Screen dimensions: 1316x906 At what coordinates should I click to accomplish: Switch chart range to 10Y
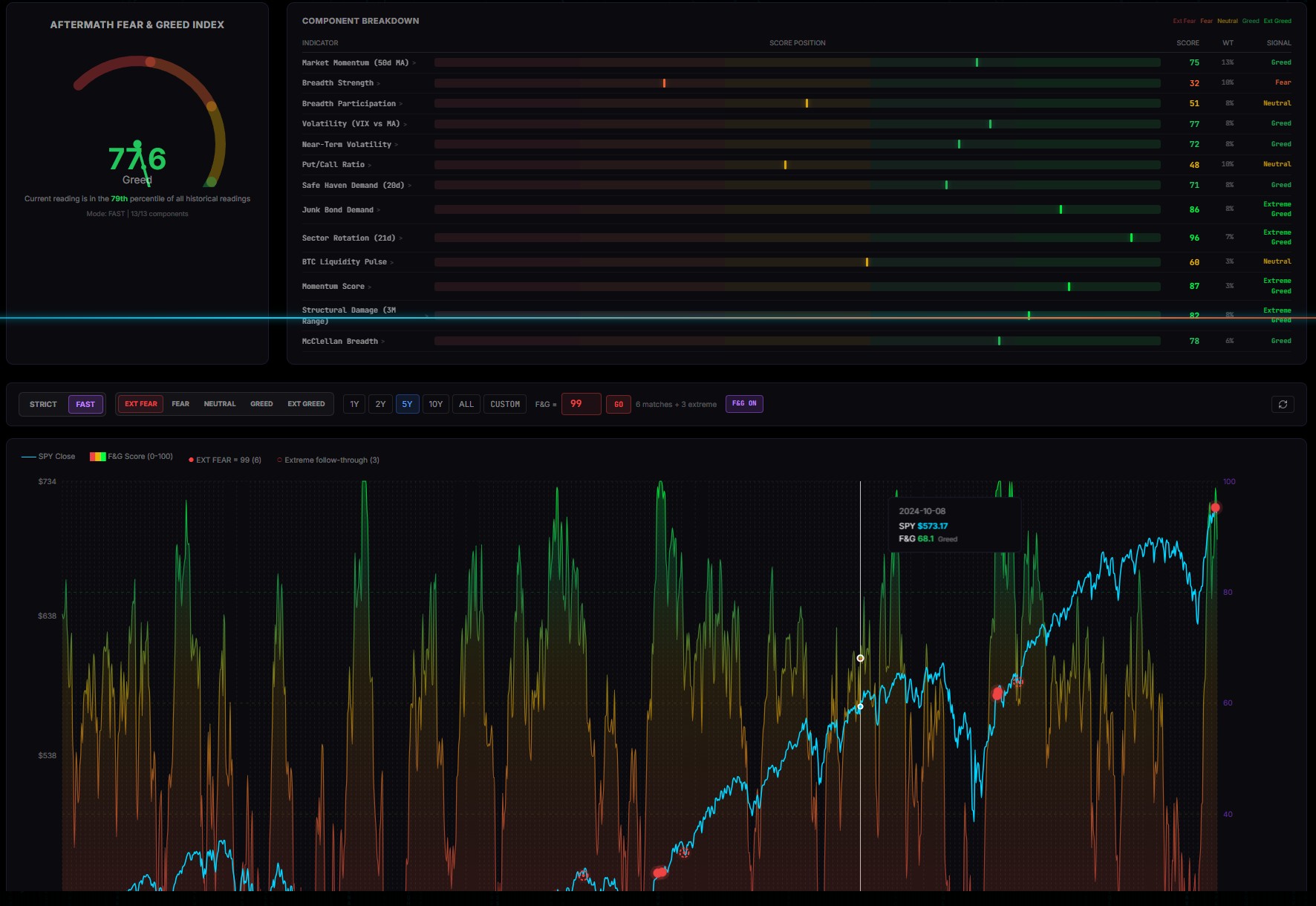click(435, 404)
